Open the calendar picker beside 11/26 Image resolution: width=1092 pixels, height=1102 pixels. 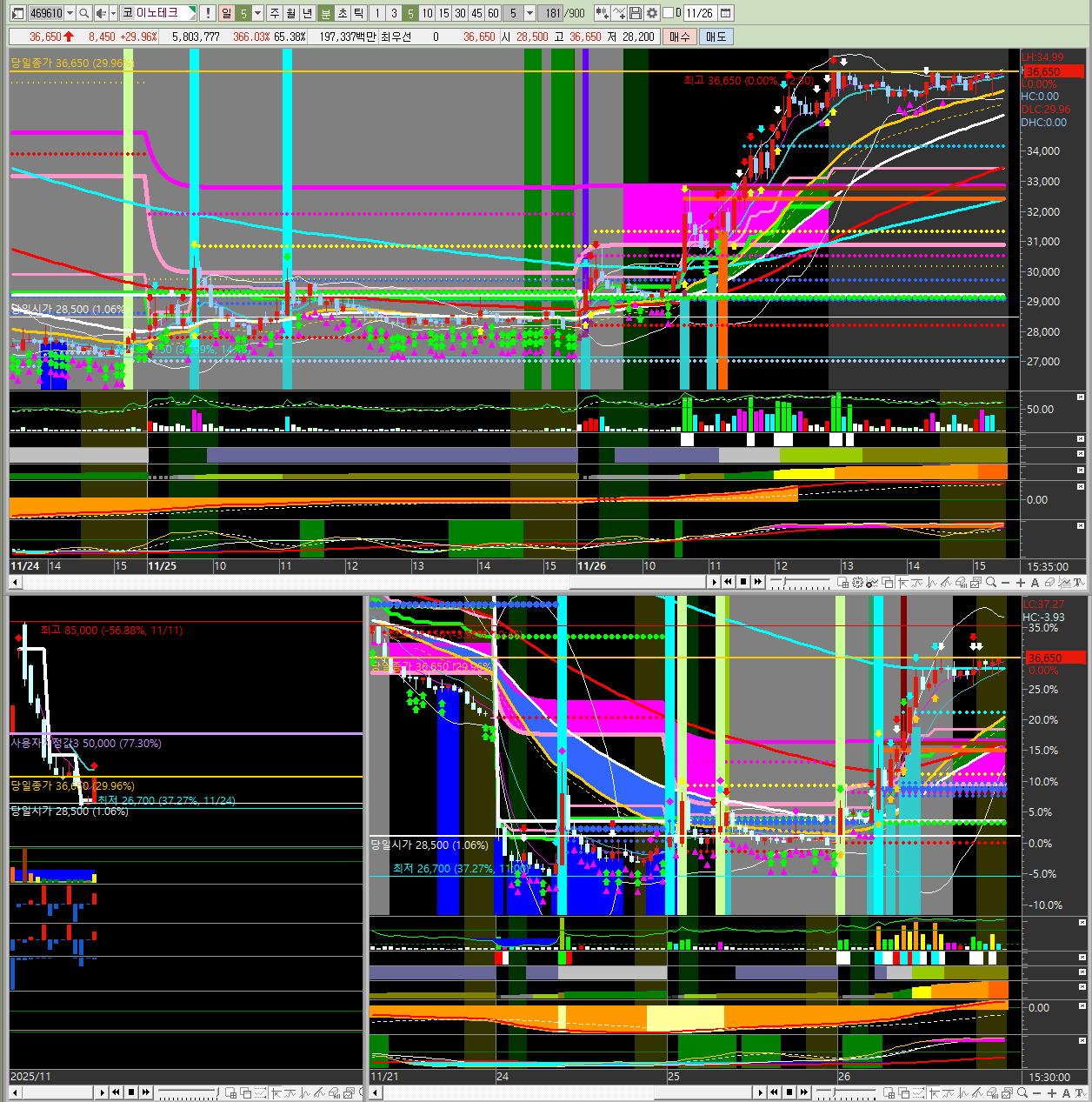click(726, 13)
